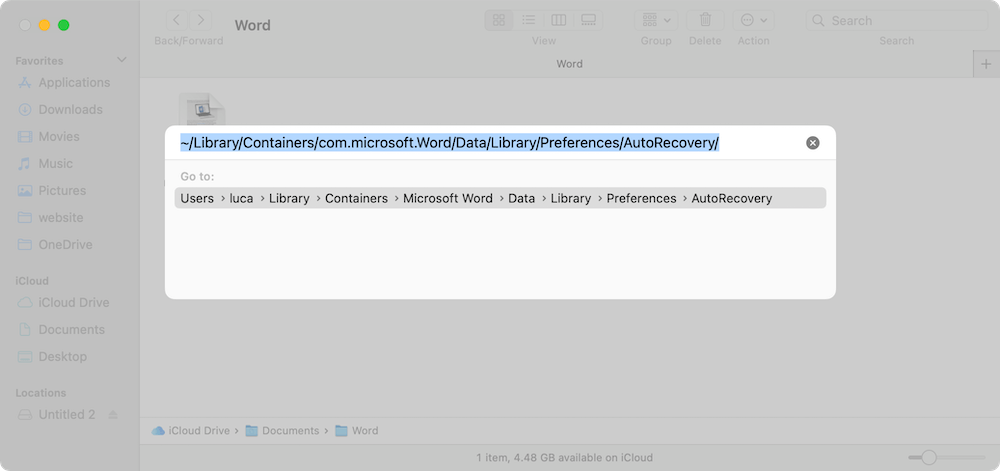Select the AutoRecovery path suggestion row

click(x=500, y=198)
